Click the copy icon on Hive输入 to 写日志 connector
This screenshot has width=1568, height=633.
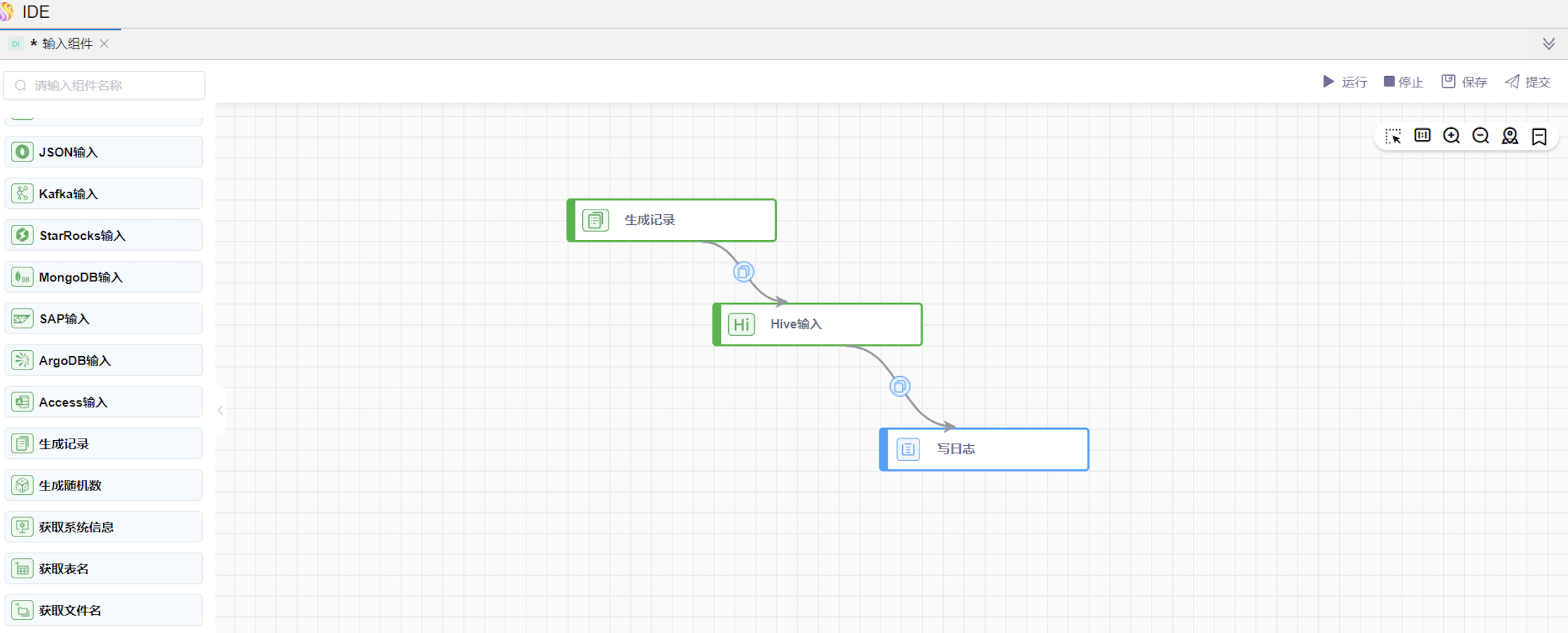[899, 386]
